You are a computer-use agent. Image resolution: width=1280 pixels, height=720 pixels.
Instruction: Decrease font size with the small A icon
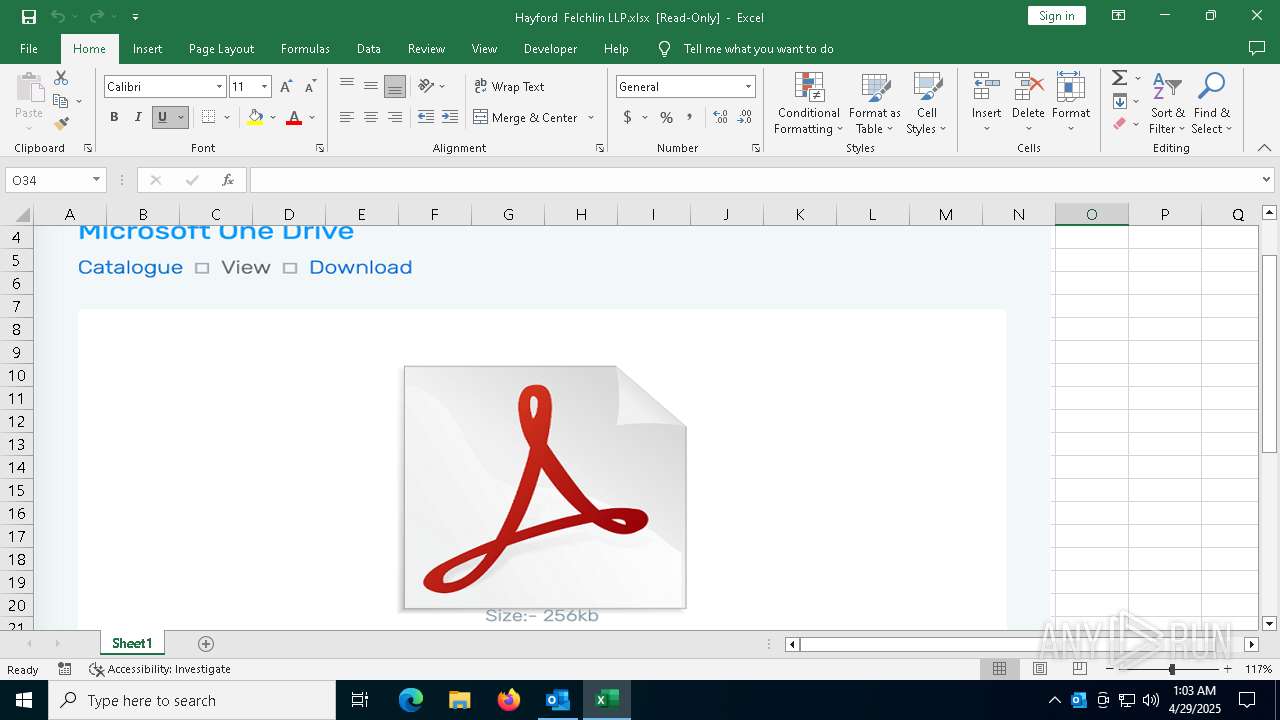point(310,87)
